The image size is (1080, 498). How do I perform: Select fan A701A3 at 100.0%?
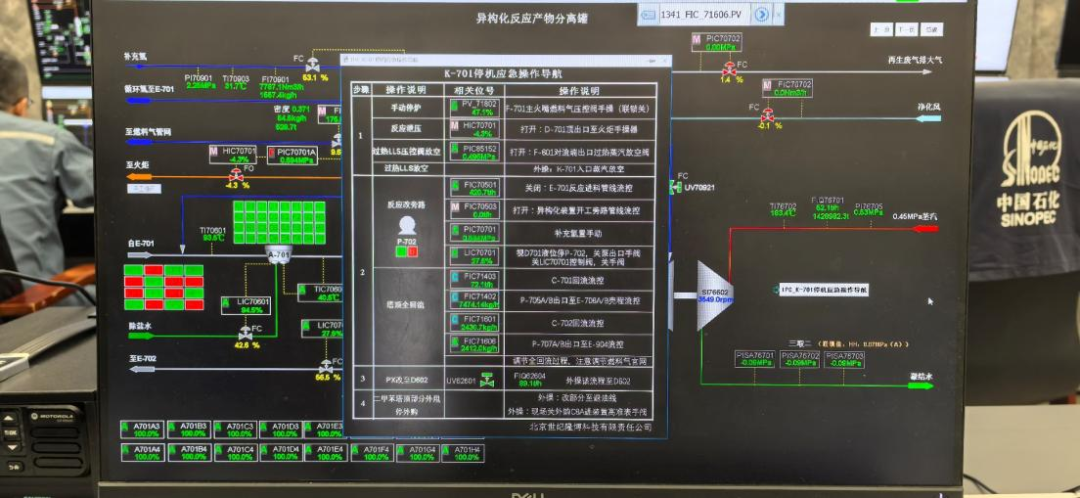[x=143, y=430]
